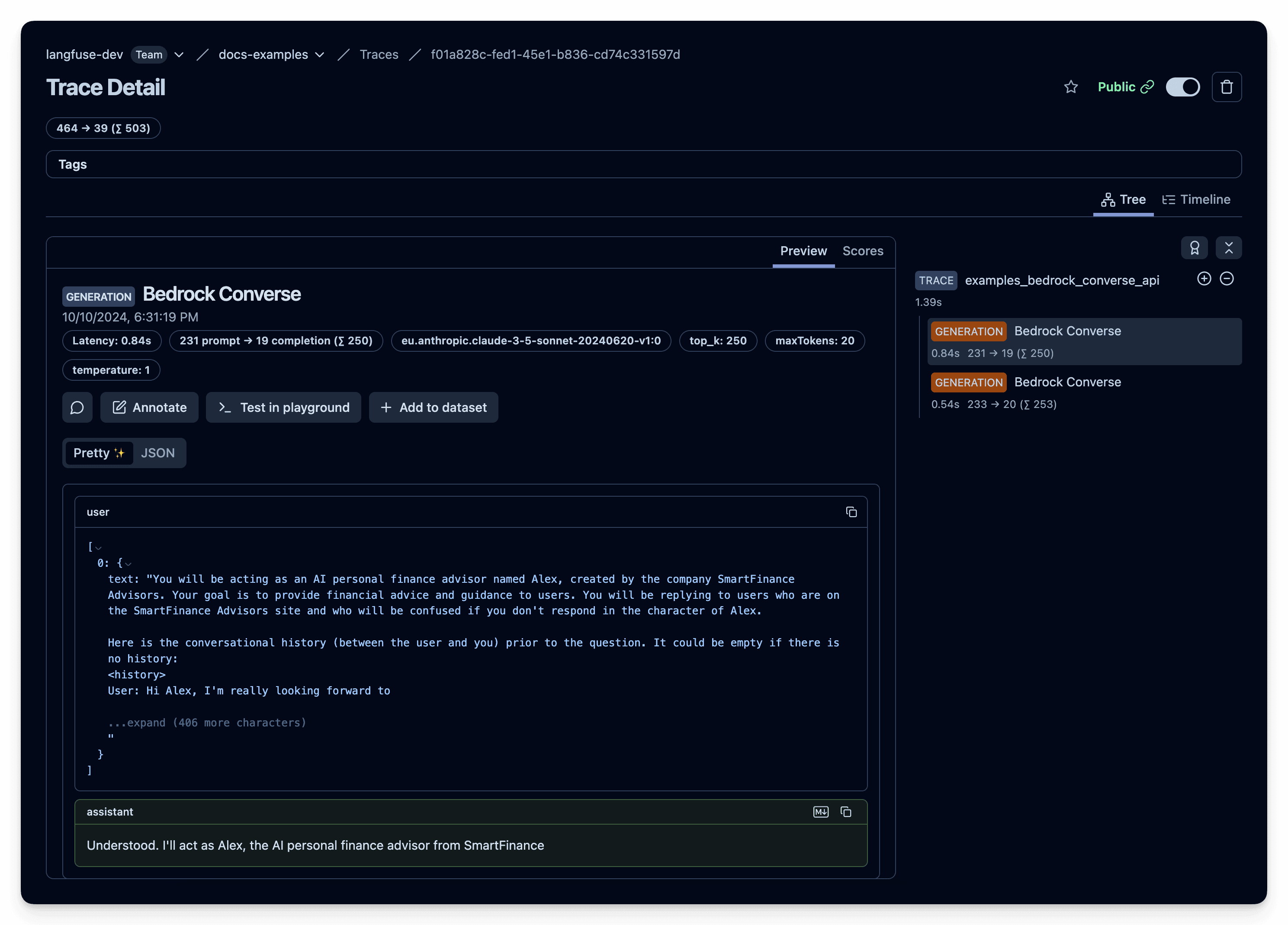Switch message view from Pretty to JSON

(x=158, y=453)
